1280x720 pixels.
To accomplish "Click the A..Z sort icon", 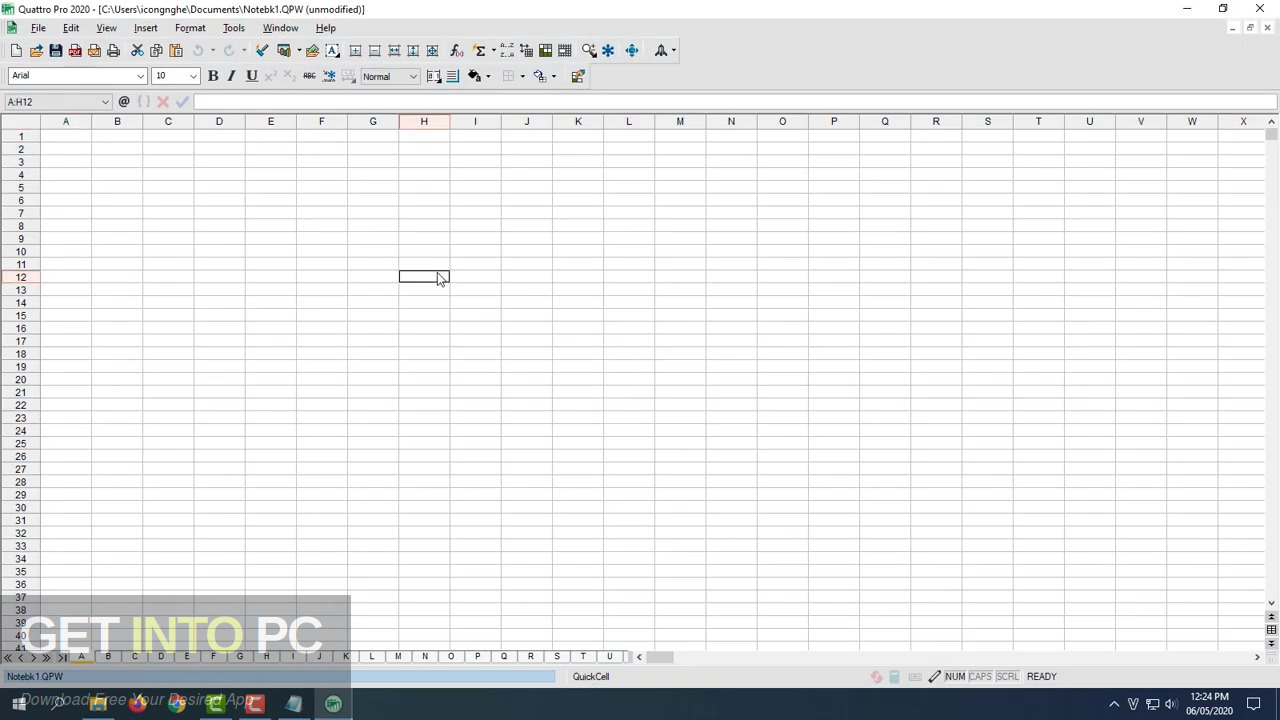I will pos(507,51).
